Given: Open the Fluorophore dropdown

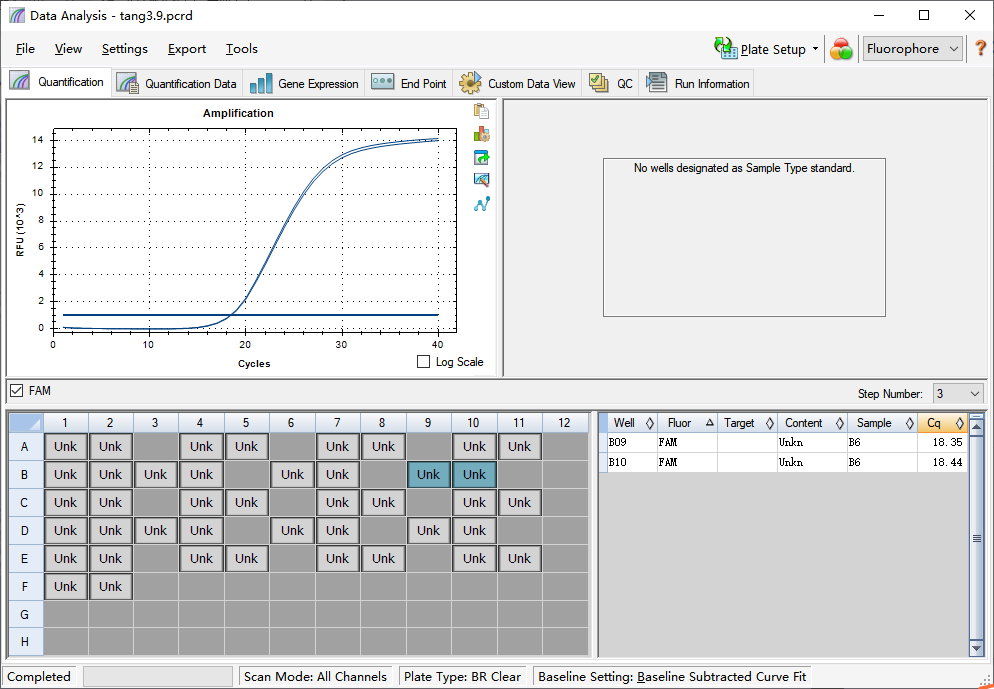Looking at the screenshot, I should click(912, 49).
